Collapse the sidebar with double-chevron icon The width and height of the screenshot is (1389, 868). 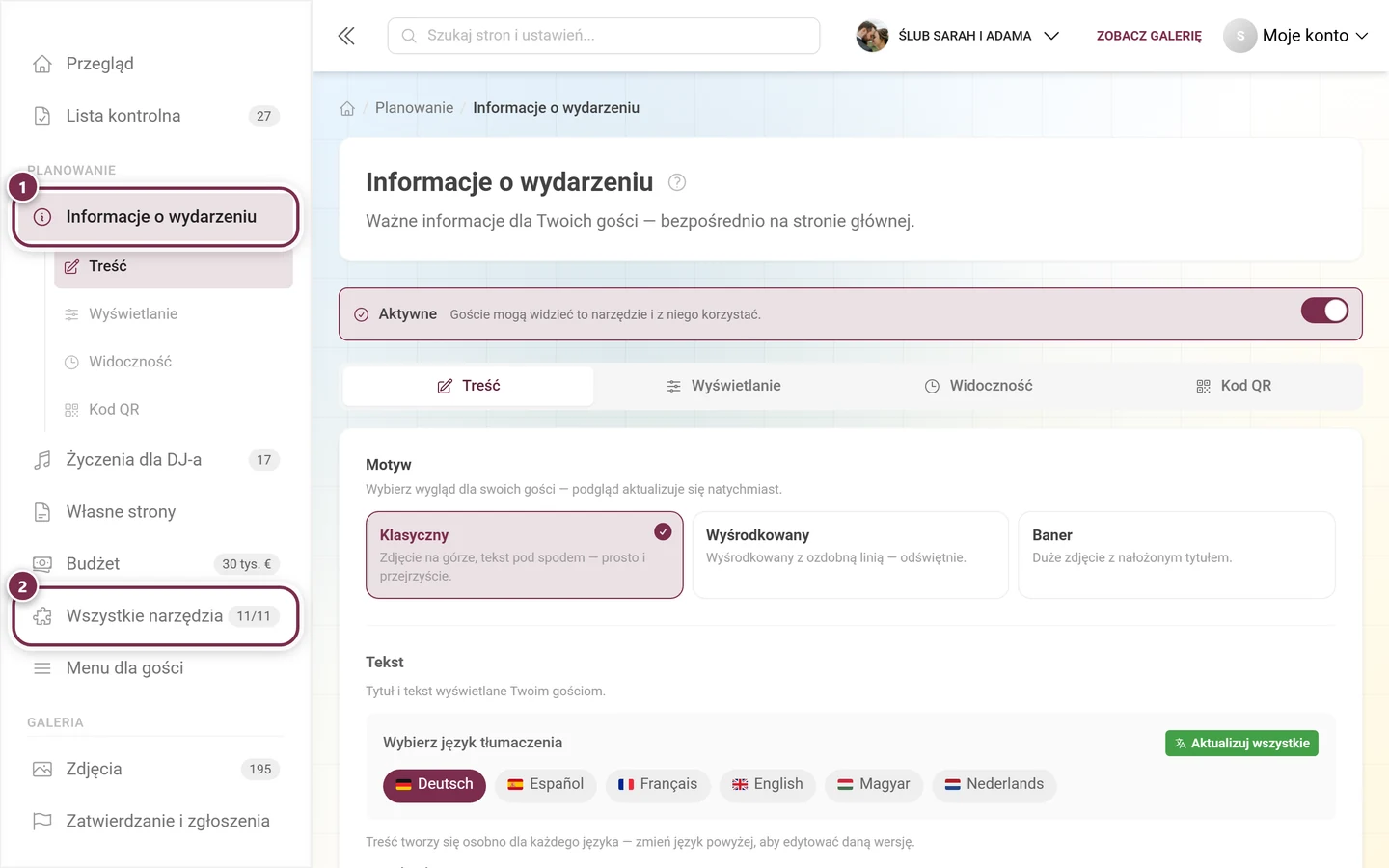(x=346, y=36)
